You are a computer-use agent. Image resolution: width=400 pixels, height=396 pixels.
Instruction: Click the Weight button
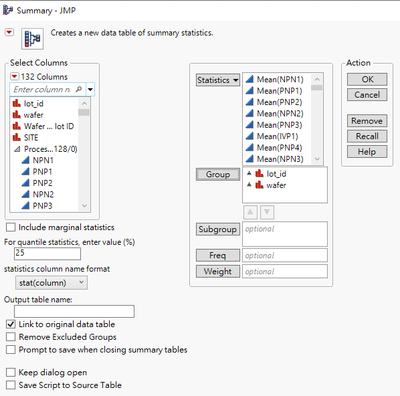(218, 271)
